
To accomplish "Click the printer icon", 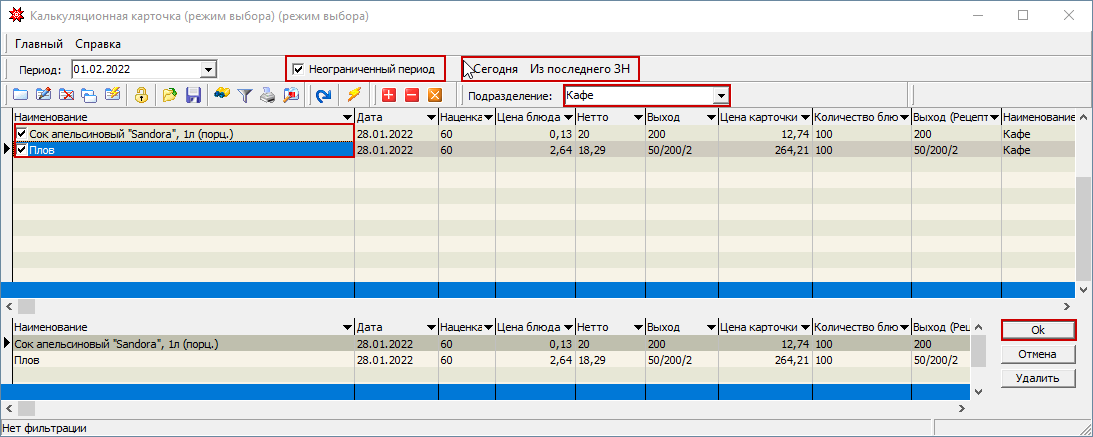I will 267,95.
